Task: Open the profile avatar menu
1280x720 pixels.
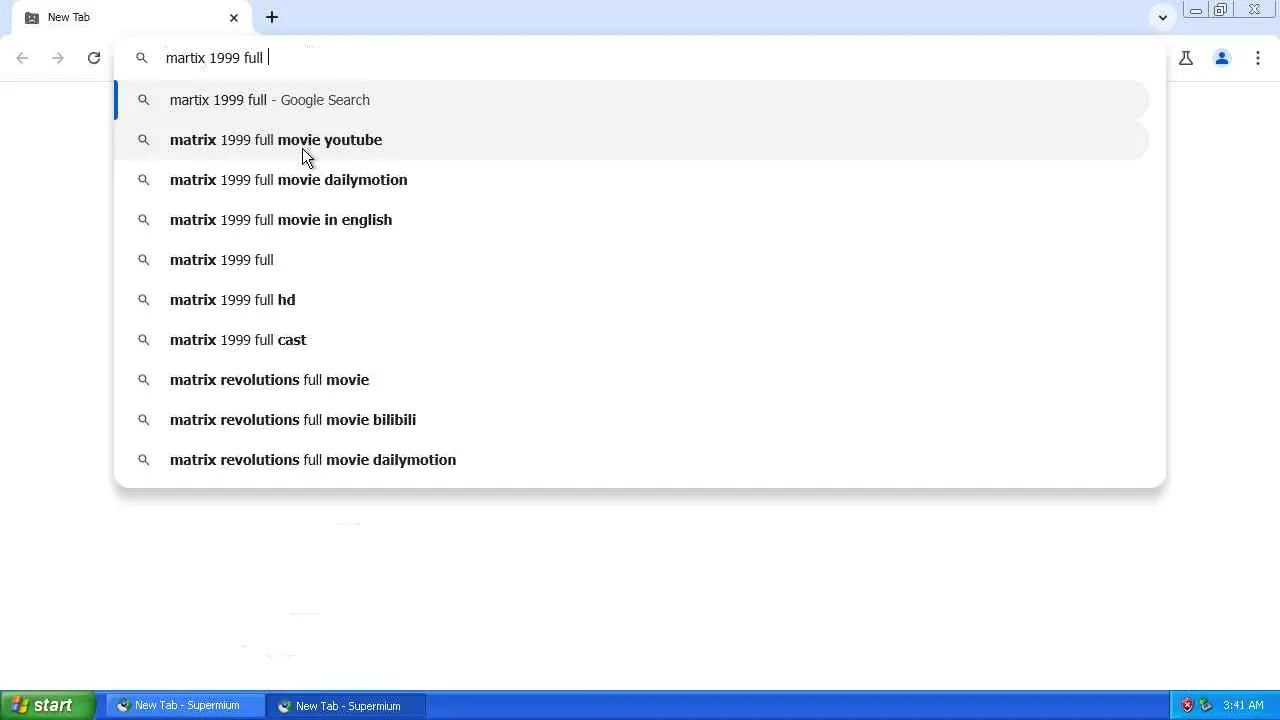Action: click(1222, 58)
